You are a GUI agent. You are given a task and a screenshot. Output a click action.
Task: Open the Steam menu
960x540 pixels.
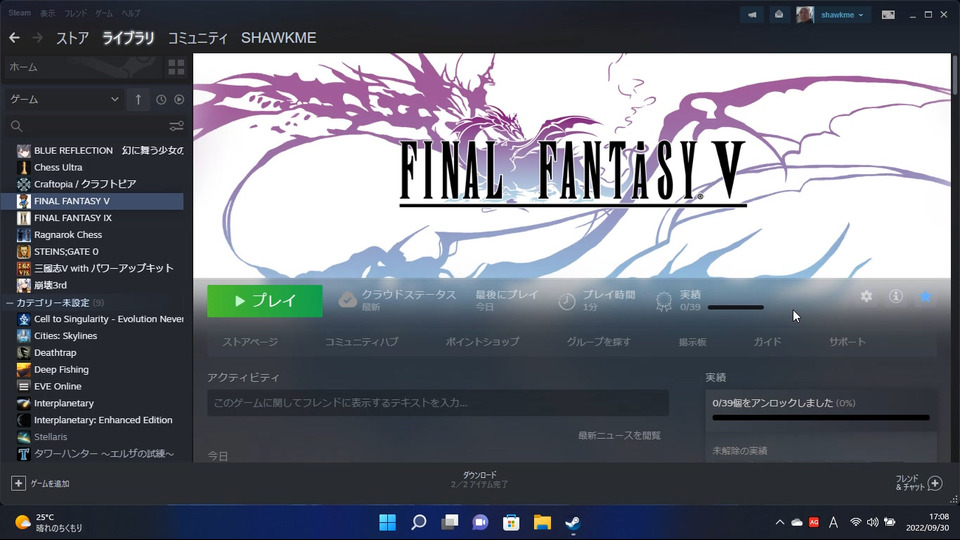tap(20, 13)
